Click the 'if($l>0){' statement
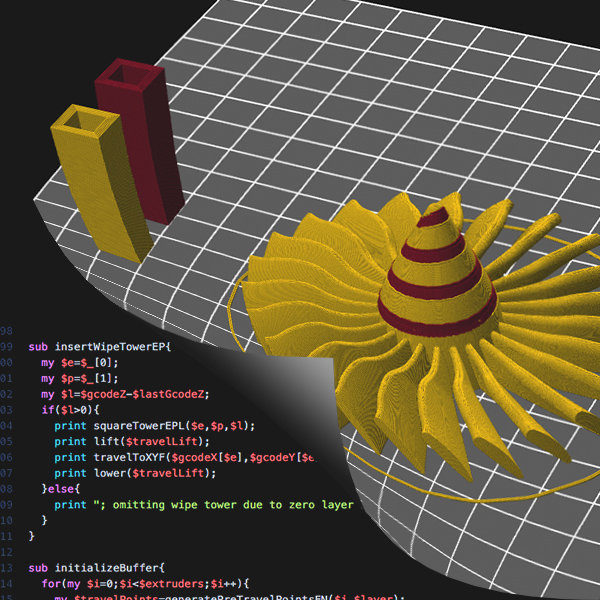 click(70, 410)
